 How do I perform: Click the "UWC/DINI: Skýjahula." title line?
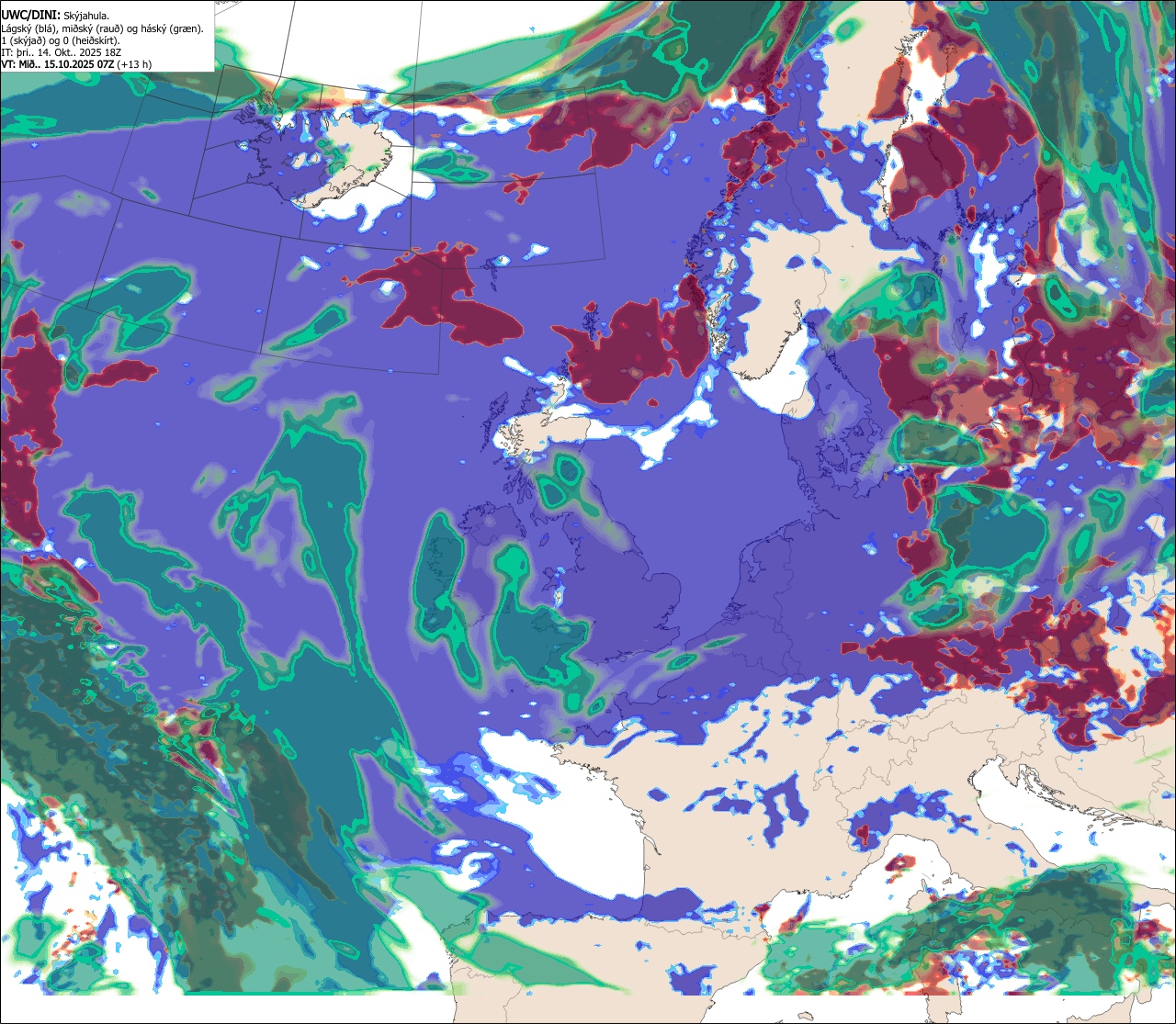pos(55,16)
